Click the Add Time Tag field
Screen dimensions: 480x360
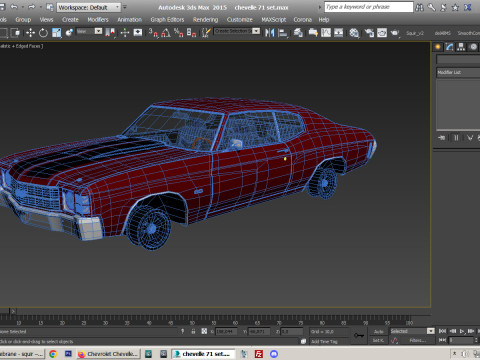(x=330, y=341)
